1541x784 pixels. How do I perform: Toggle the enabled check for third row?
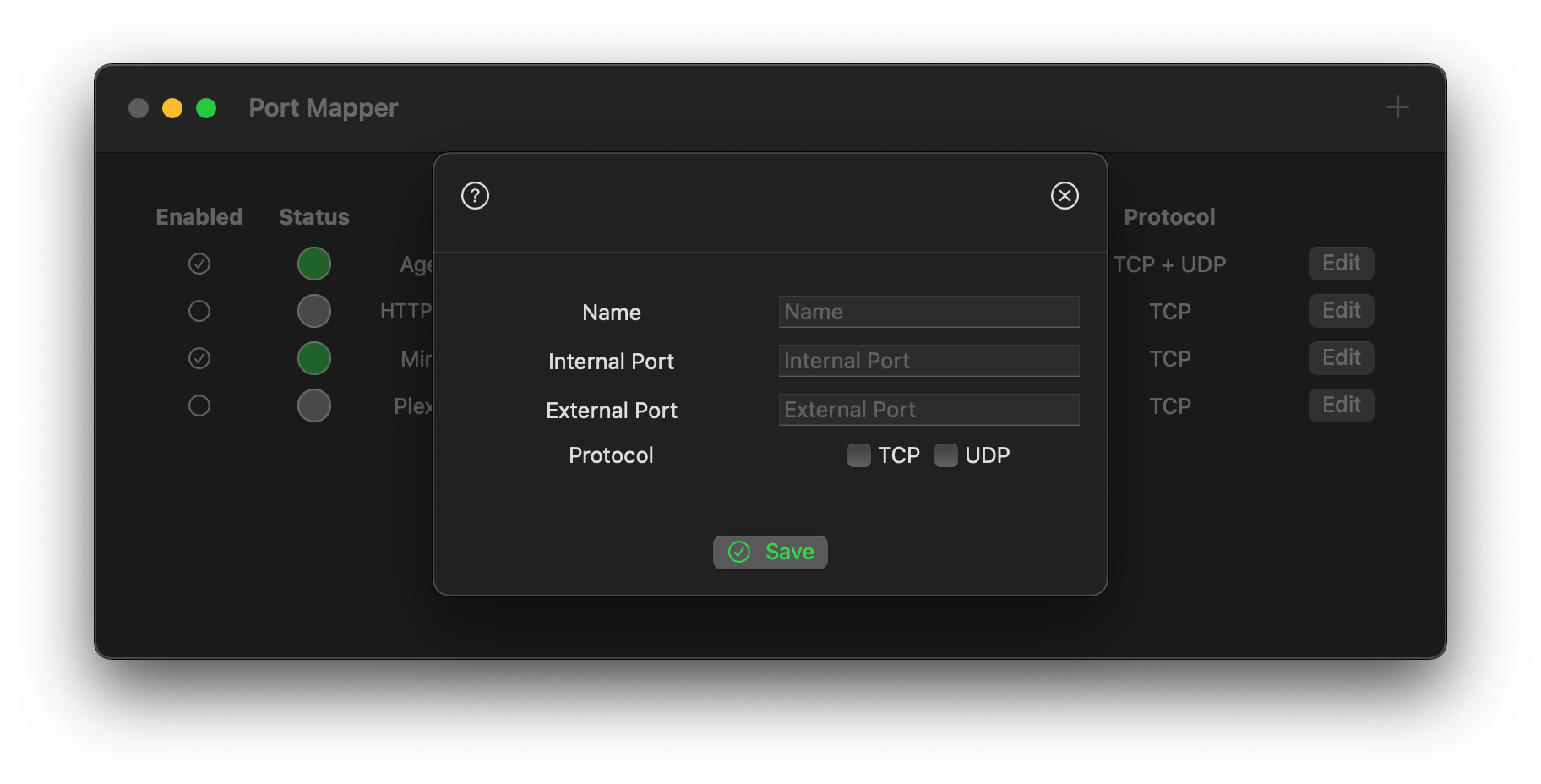click(199, 358)
